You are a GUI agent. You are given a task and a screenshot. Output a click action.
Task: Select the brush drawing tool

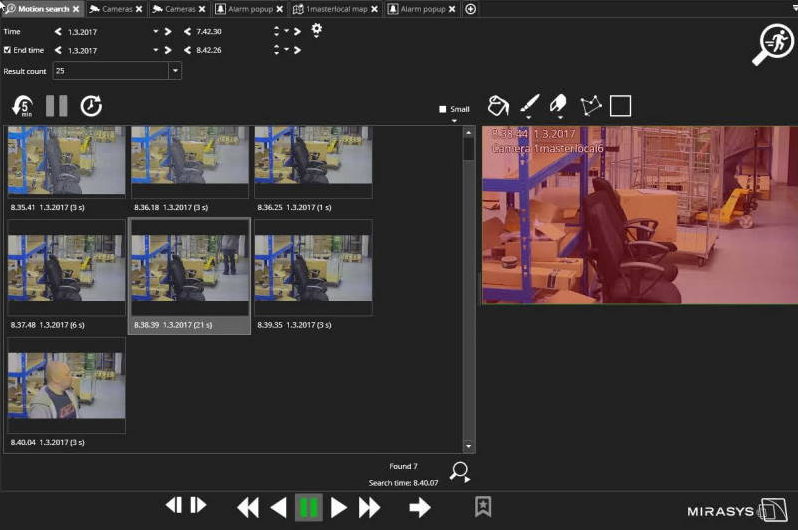point(529,104)
